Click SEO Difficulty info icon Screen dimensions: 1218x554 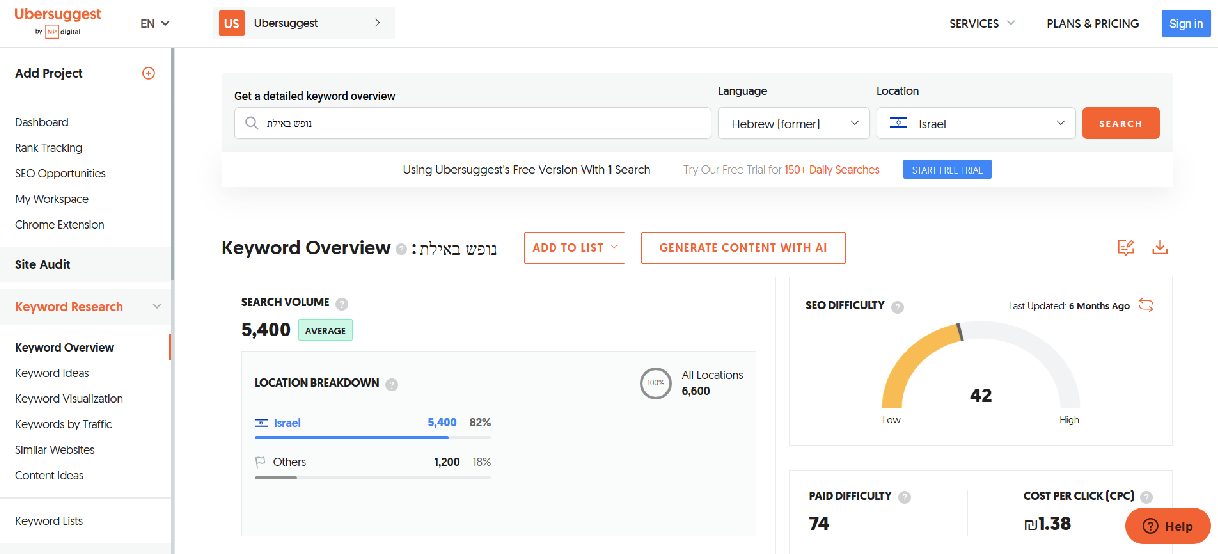coord(897,306)
